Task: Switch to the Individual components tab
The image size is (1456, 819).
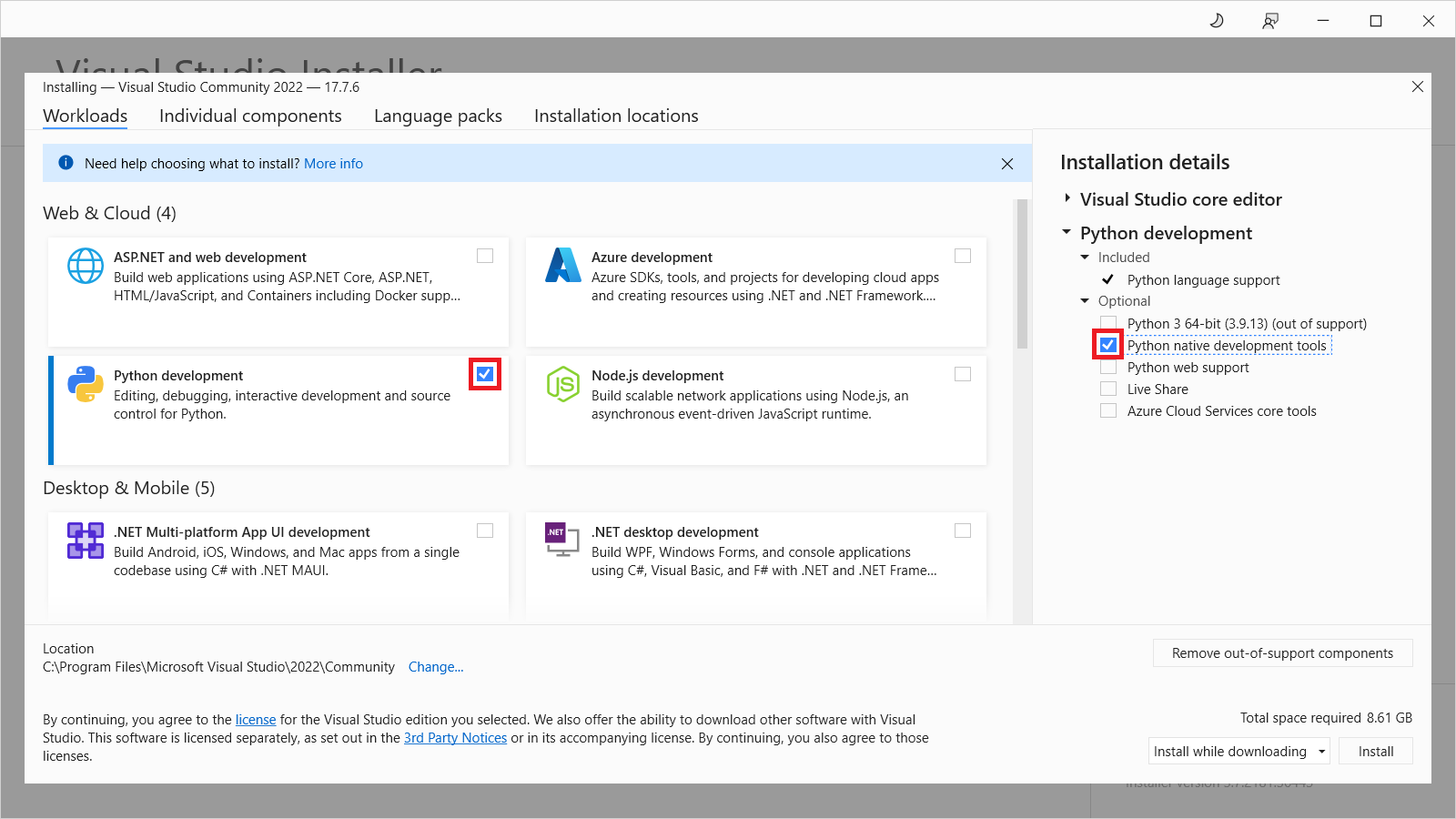Action: pos(250,116)
